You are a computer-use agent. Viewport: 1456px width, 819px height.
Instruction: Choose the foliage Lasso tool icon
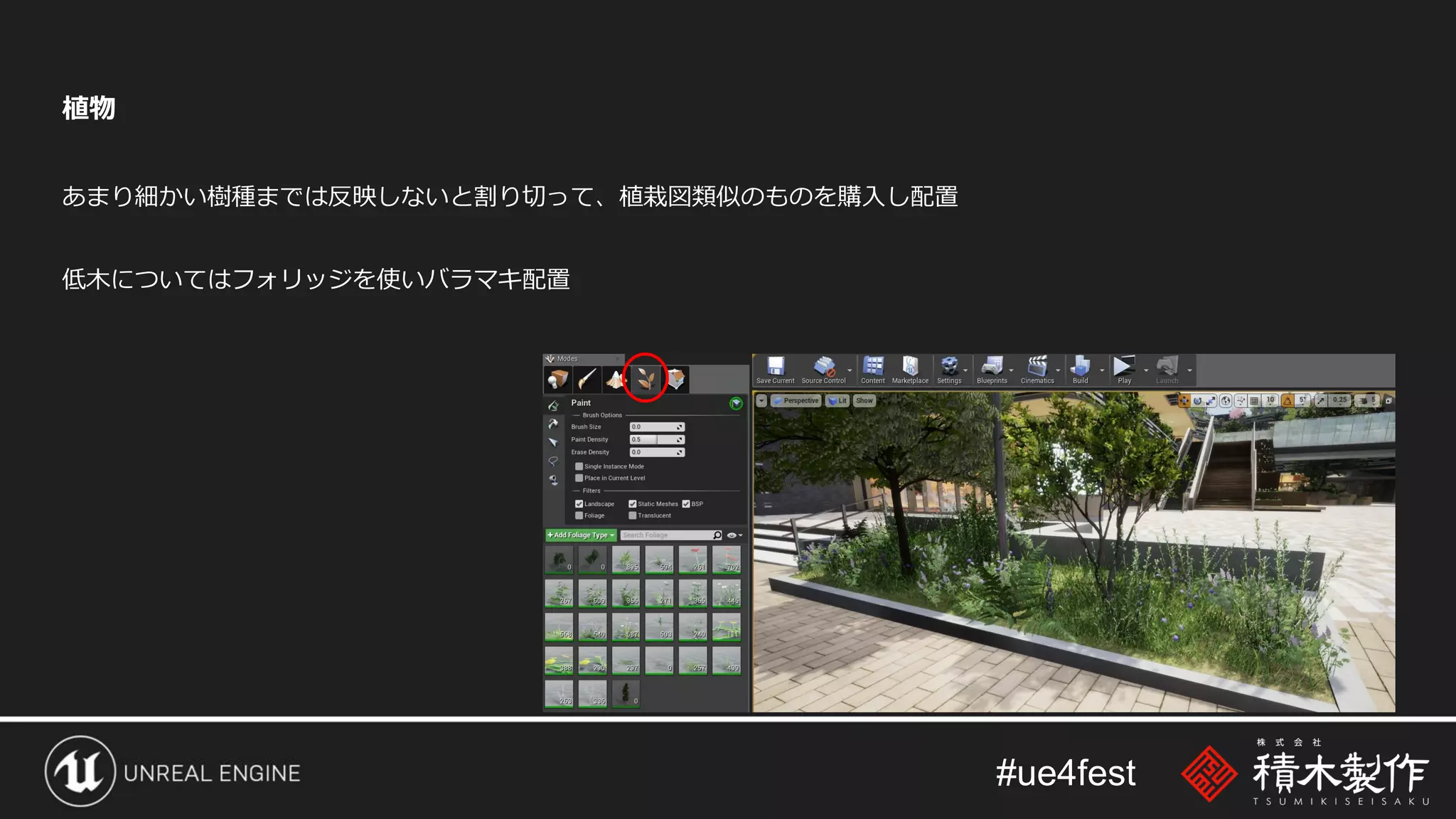point(553,461)
